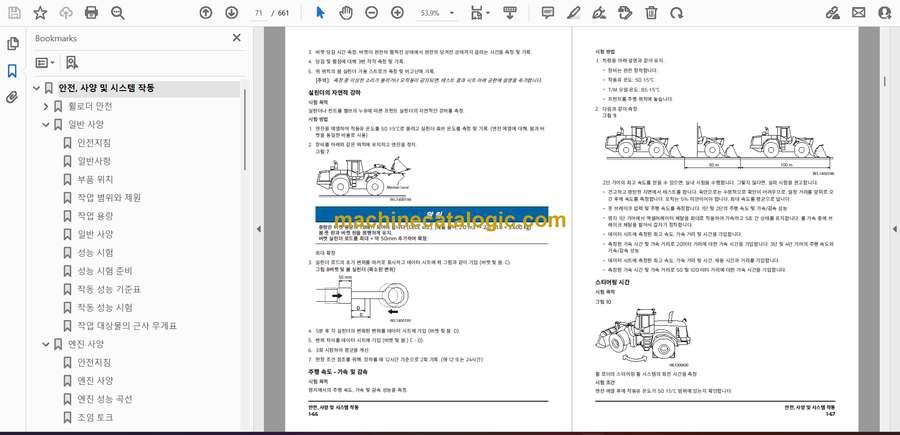Open the 엔진 성능 곡선 bookmark
The height and width of the screenshot is (435, 900).
coord(105,399)
